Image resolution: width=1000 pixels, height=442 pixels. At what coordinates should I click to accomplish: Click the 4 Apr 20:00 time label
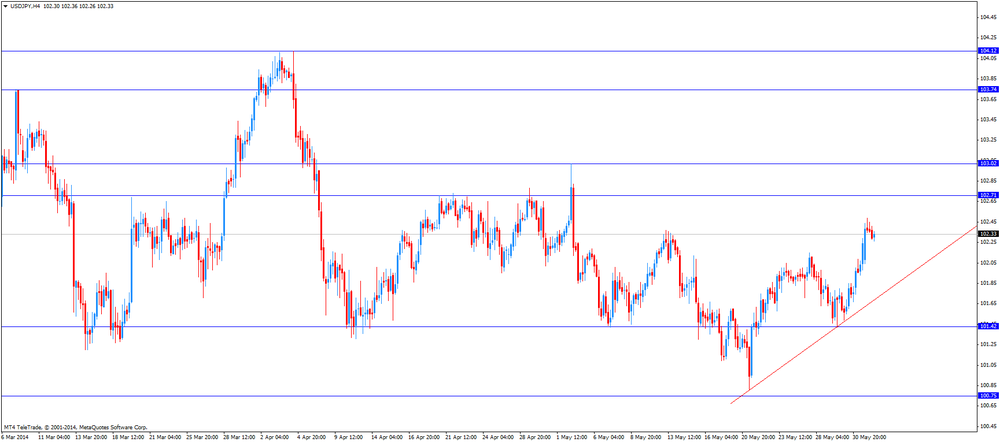click(313, 438)
